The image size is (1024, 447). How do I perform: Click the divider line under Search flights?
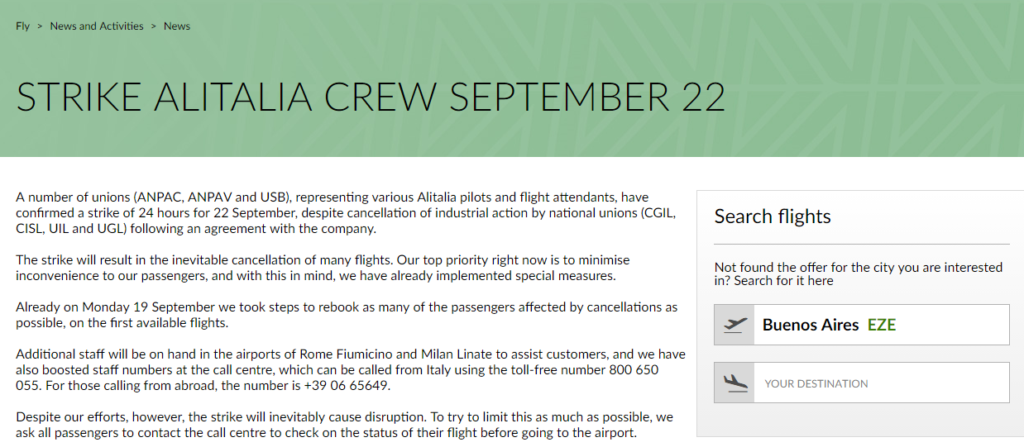click(861, 244)
